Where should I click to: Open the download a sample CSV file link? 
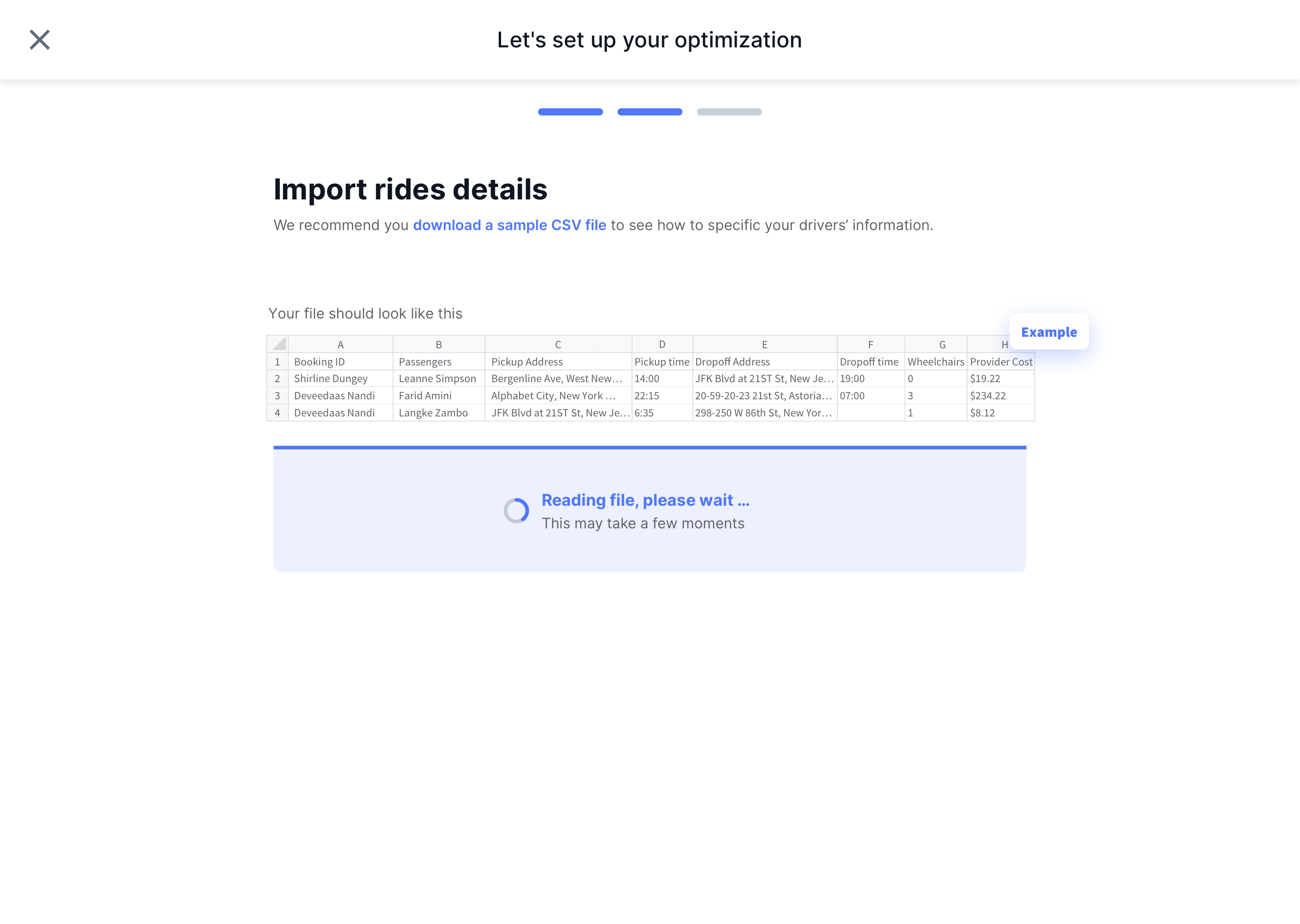point(510,225)
